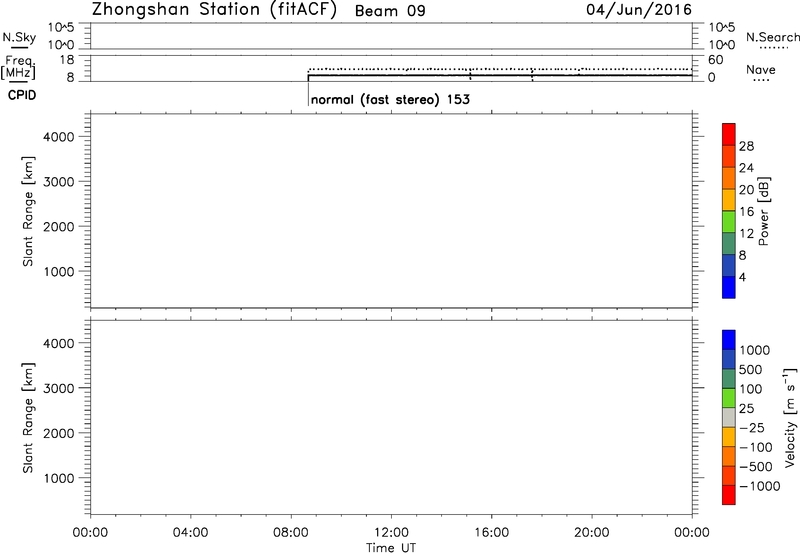Click the 'N.Search' legend label
This screenshot has width=800, height=554.
772,37
